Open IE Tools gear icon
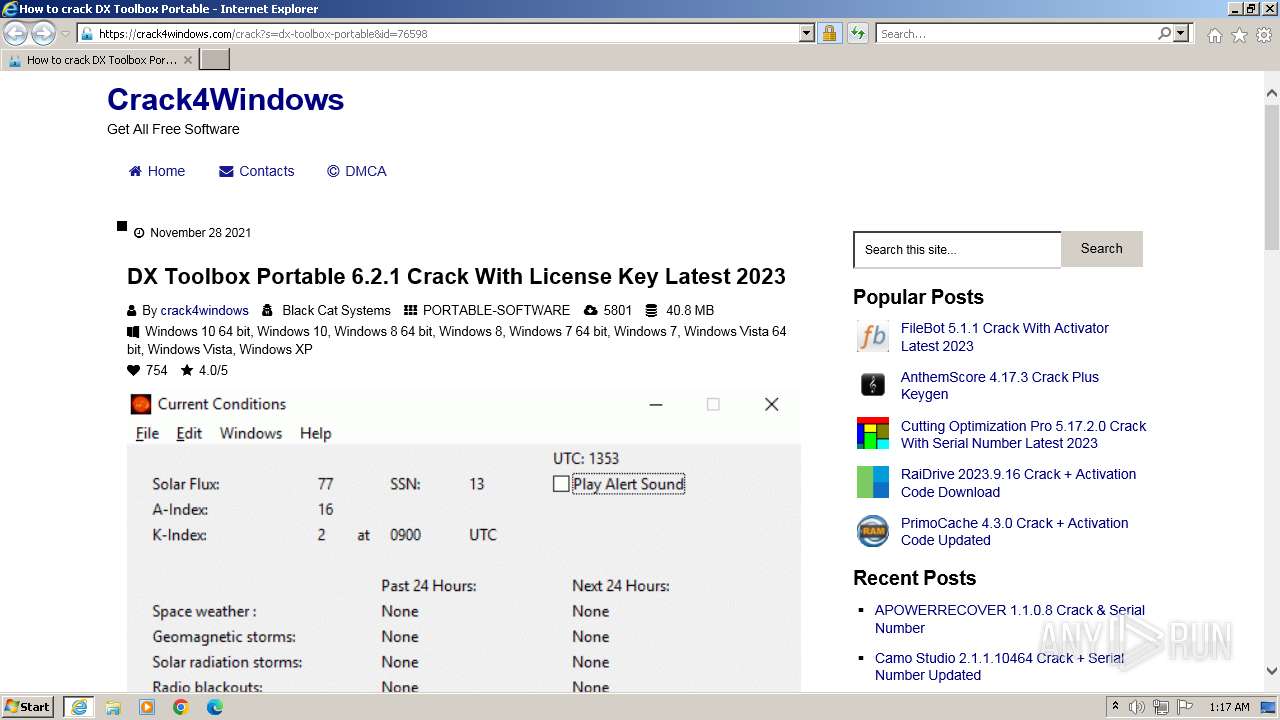This screenshot has height=720, width=1280. pos(1264,35)
